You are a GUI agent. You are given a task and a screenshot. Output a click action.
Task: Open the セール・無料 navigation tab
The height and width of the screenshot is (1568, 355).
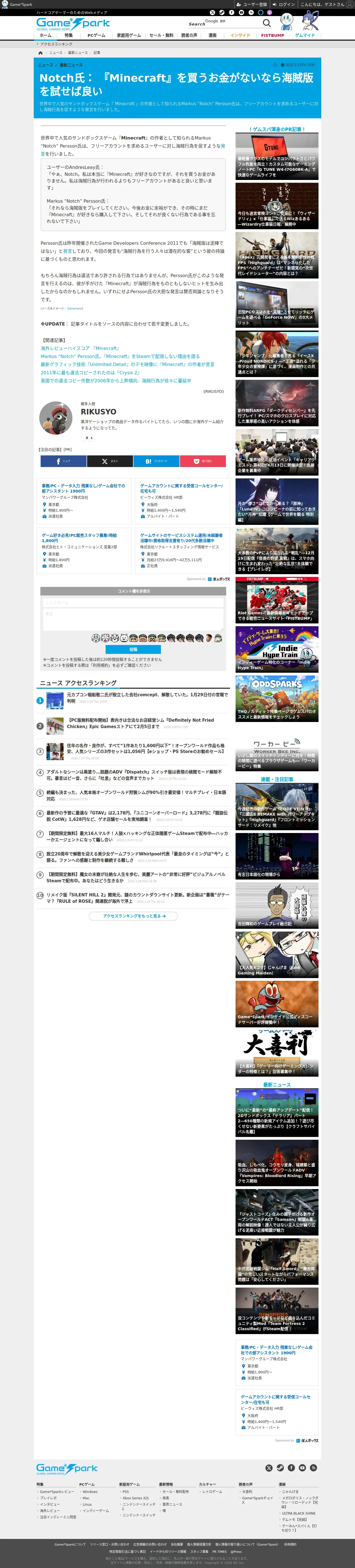pos(161,35)
